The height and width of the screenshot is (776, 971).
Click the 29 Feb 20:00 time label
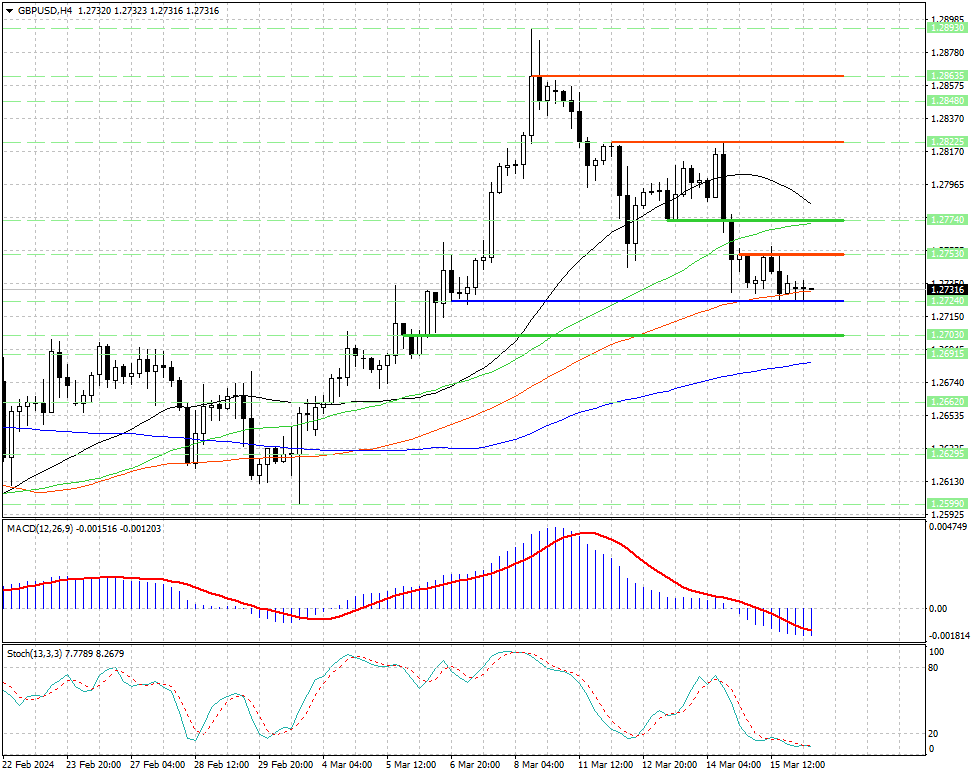click(285, 764)
